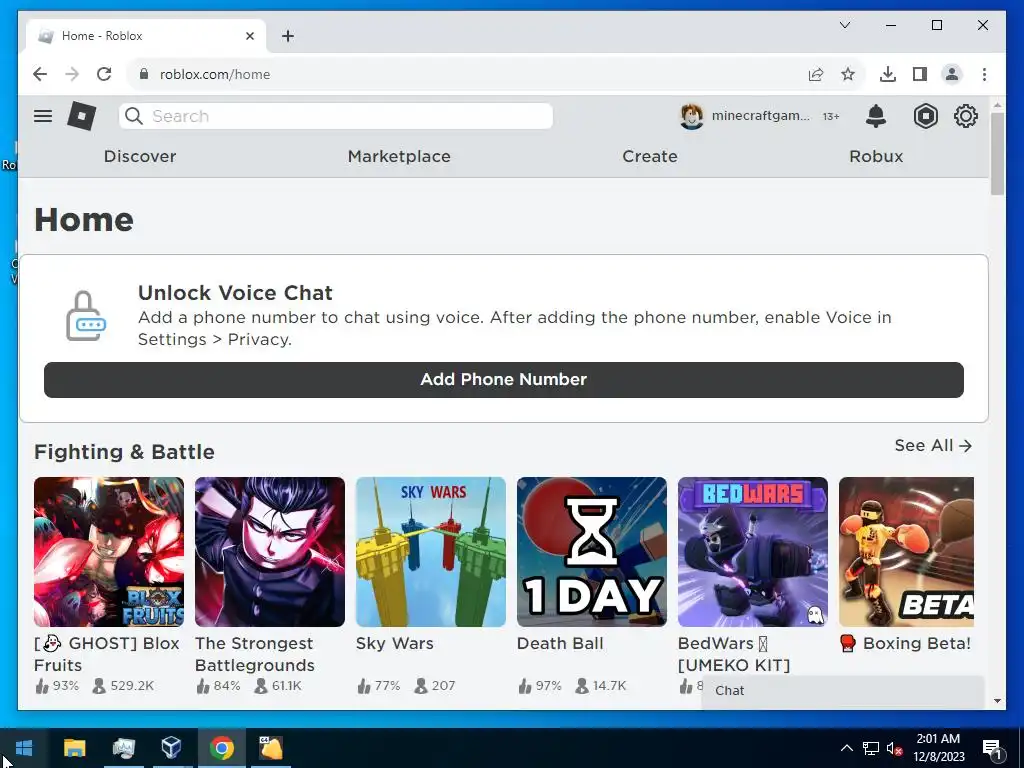1024x768 pixels.
Task: Open the Roblox hamburger navigation menu
Action: pyautogui.click(x=43, y=116)
